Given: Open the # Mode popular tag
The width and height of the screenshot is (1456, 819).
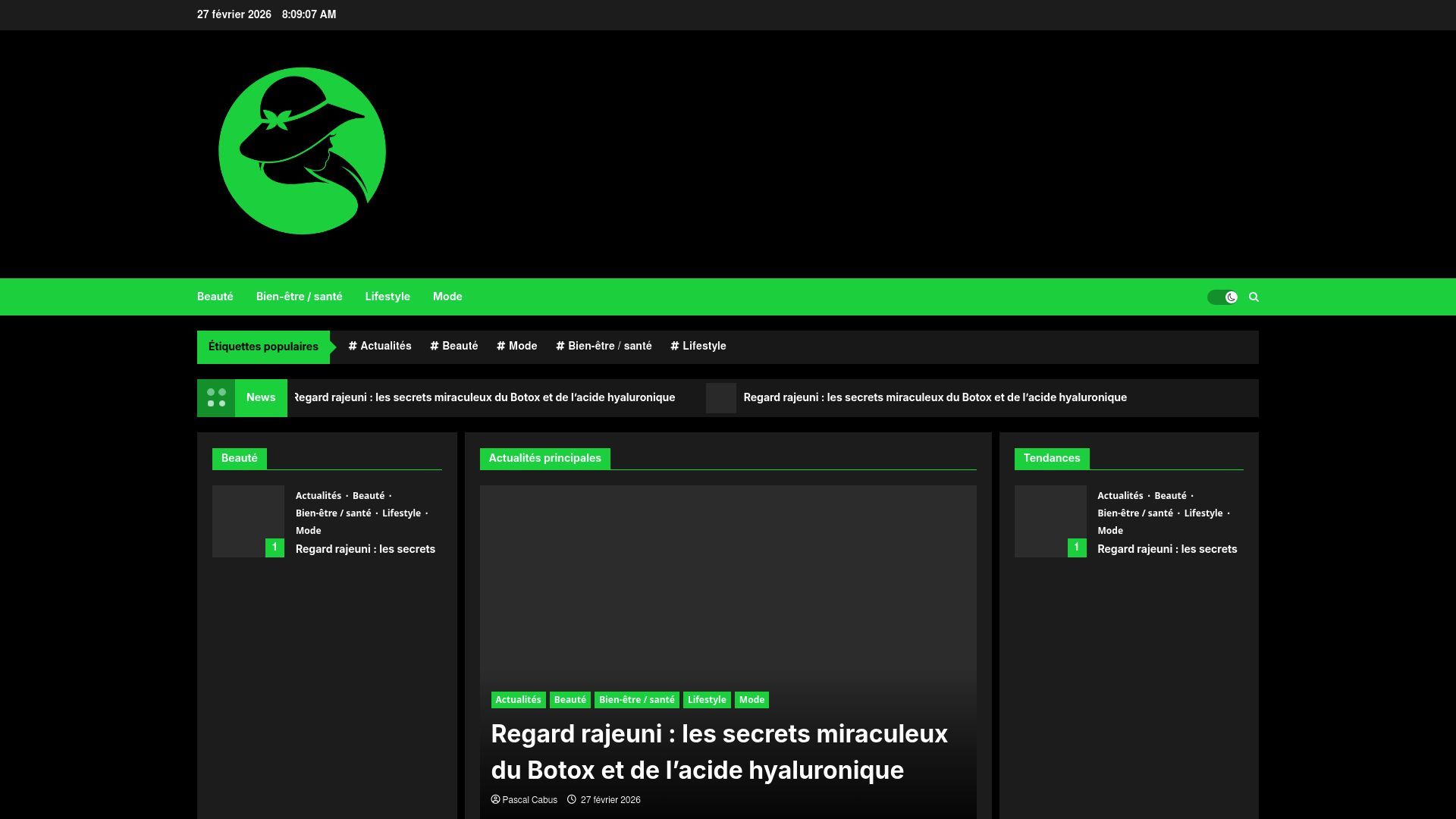Looking at the screenshot, I should click(x=517, y=346).
